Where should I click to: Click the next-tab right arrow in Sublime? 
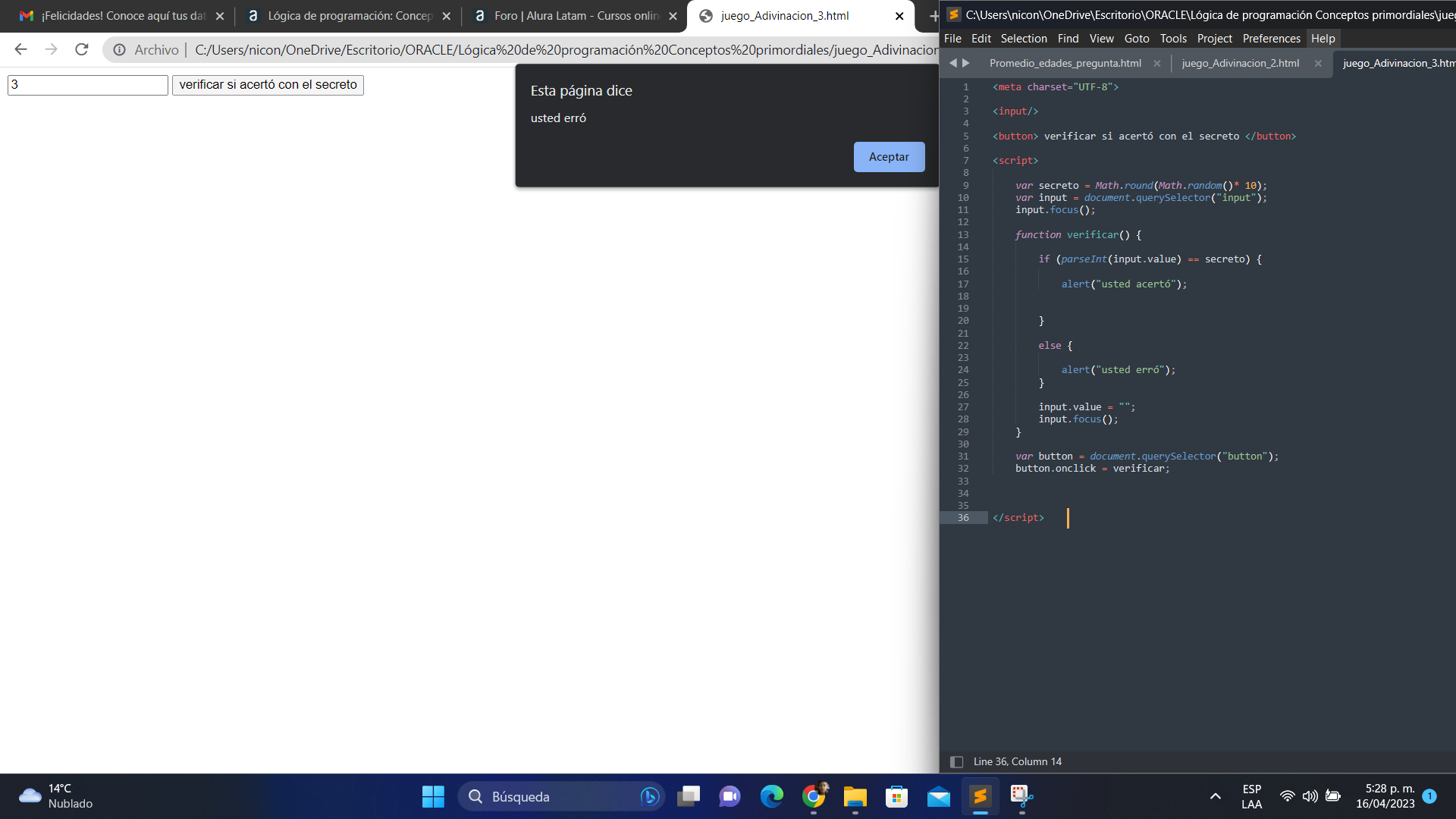click(x=966, y=63)
